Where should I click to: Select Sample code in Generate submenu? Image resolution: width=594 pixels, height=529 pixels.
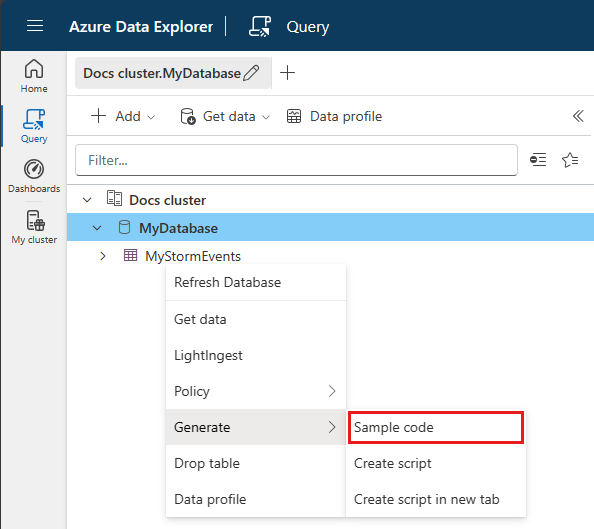[436, 427]
